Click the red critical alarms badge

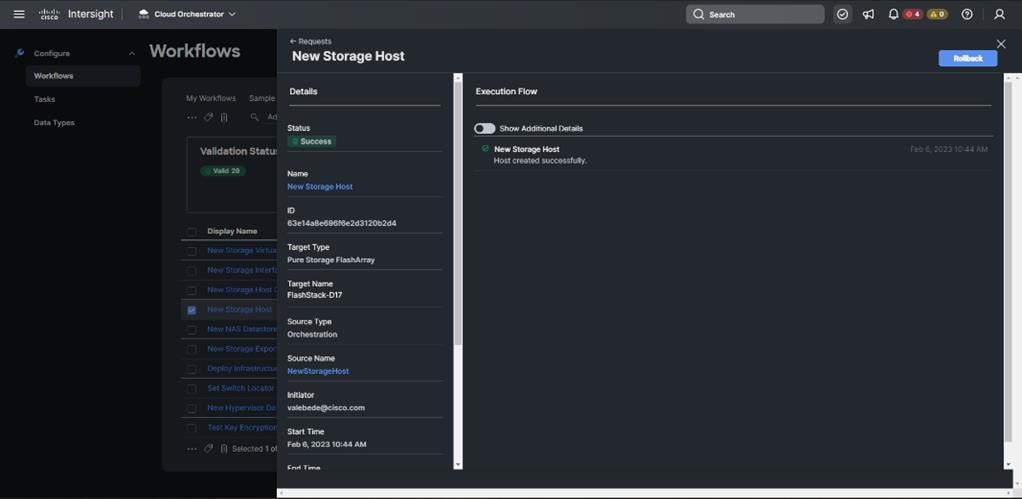pyautogui.click(x=912, y=14)
